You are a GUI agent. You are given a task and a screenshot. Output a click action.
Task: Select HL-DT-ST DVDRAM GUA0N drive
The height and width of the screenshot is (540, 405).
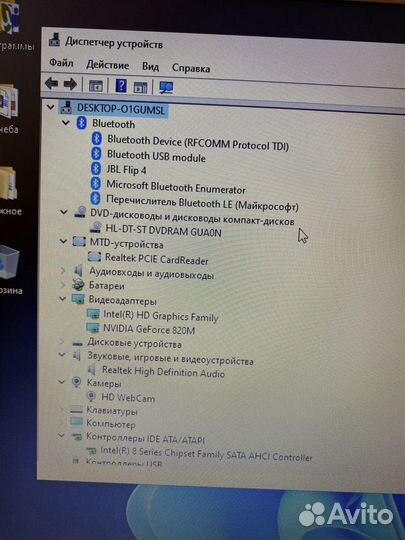163,230
